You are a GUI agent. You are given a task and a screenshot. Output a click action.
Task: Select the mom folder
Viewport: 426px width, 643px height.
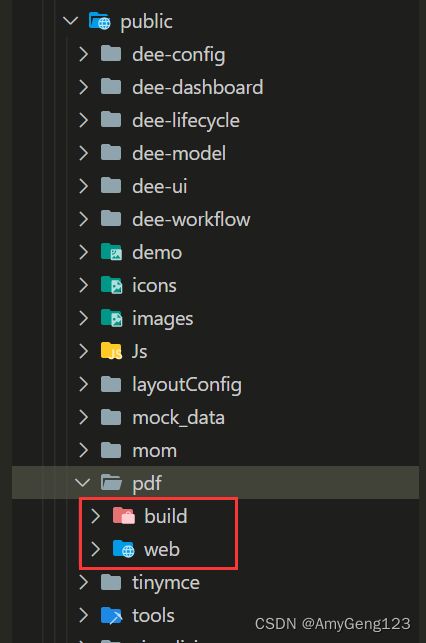[155, 450]
